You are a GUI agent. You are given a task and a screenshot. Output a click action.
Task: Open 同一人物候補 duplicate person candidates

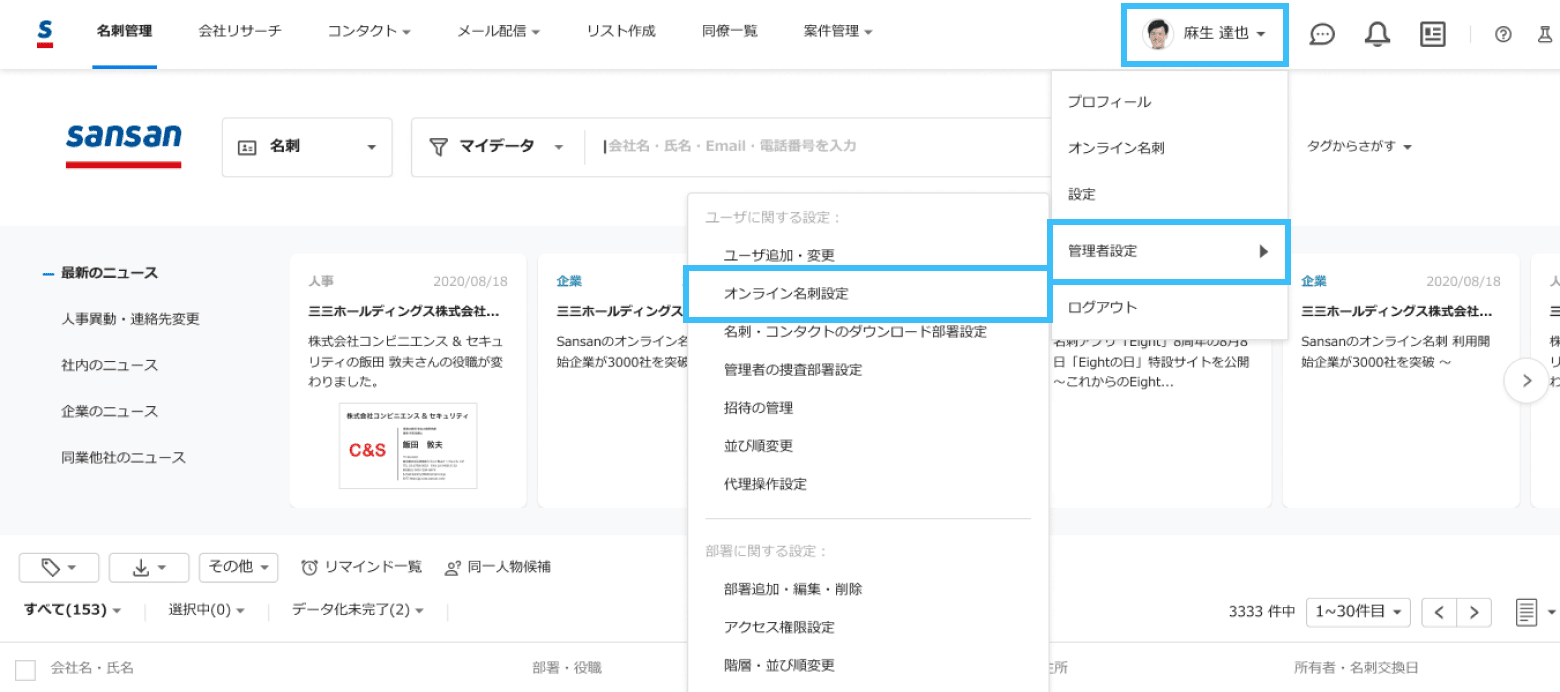coord(498,567)
